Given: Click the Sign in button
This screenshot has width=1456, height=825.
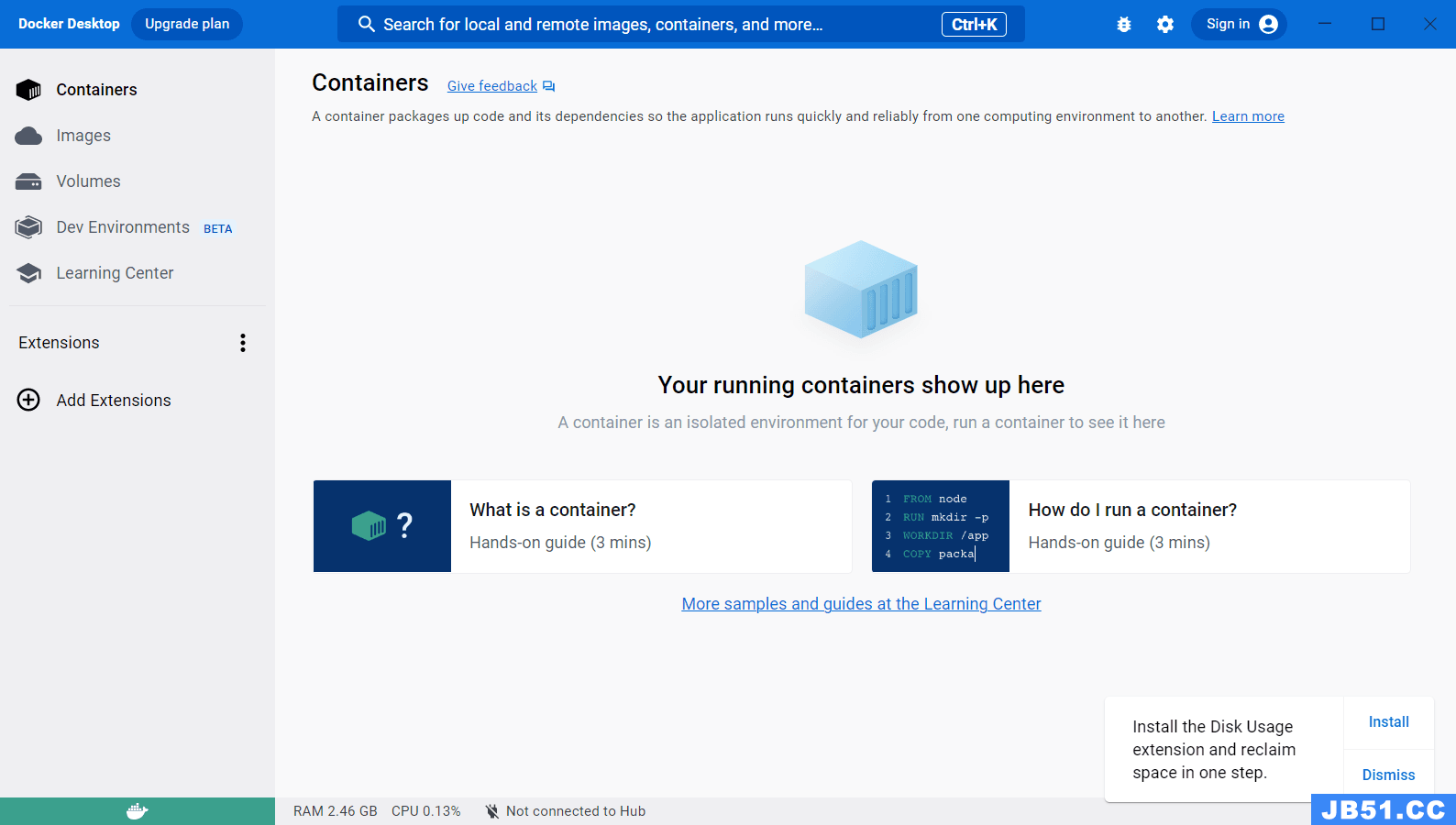Looking at the screenshot, I should click(x=1239, y=24).
